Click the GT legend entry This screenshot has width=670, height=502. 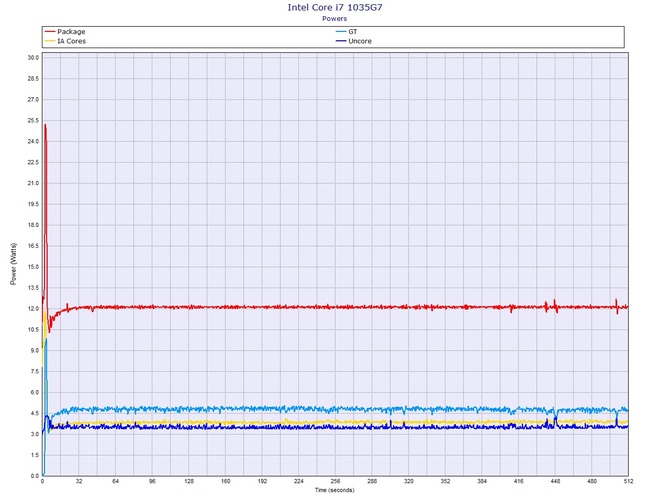coord(347,32)
